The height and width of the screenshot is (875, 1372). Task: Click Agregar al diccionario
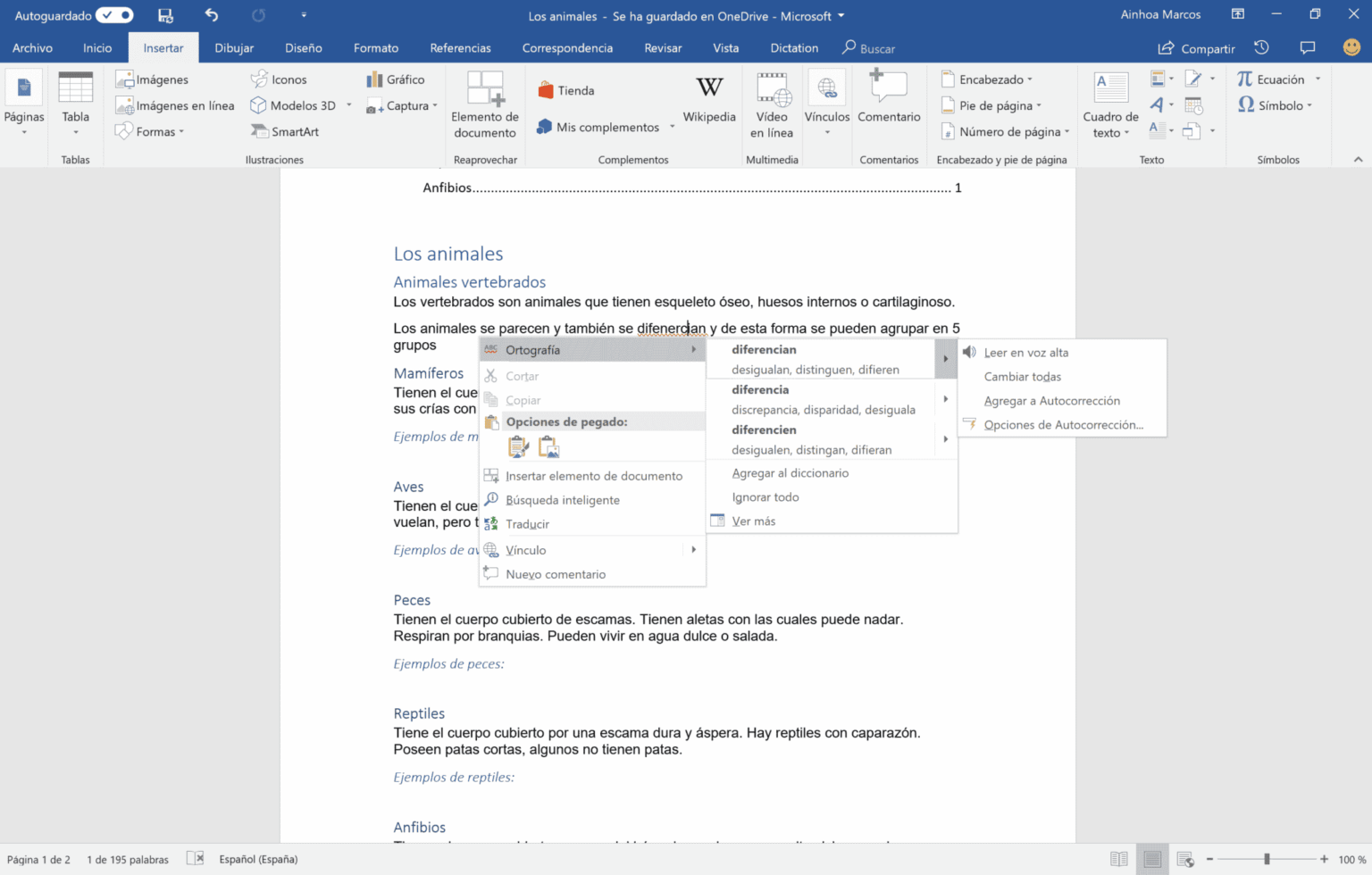[x=832, y=473]
